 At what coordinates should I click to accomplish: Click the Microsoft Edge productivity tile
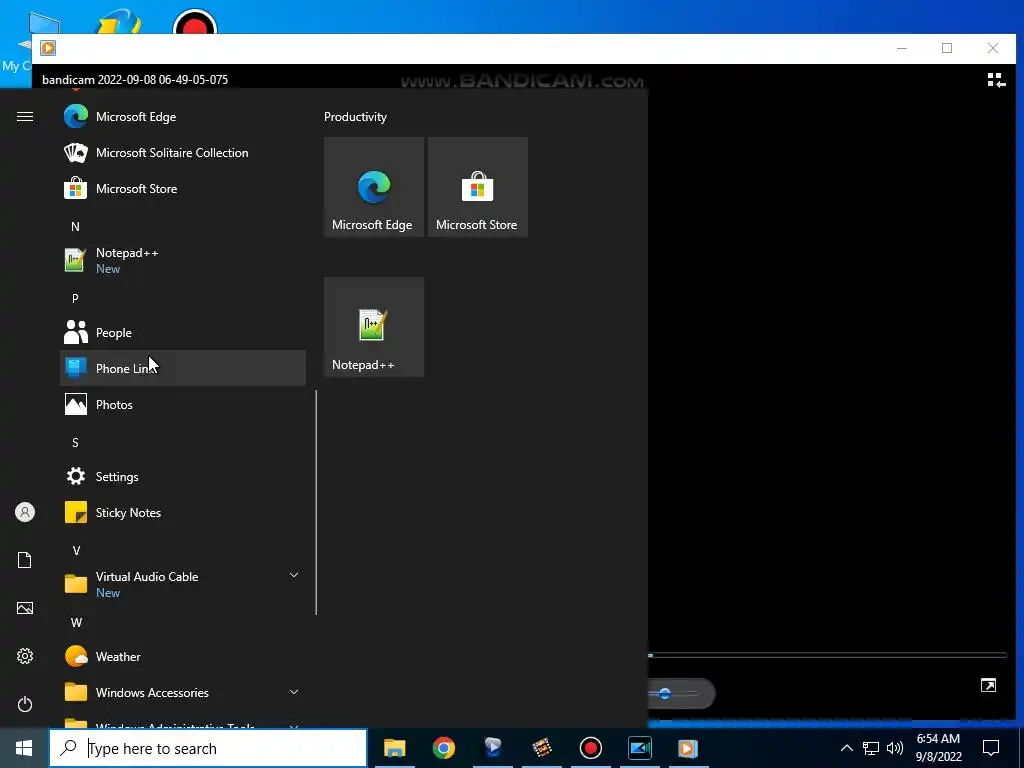pyautogui.click(x=374, y=187)
